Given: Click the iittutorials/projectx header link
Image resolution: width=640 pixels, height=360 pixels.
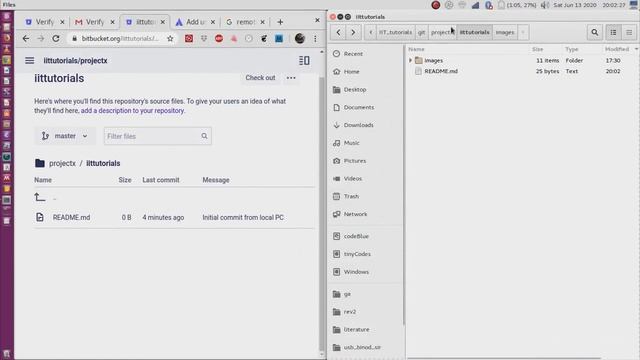Looking at the screenshot, I should coord(76,60).
